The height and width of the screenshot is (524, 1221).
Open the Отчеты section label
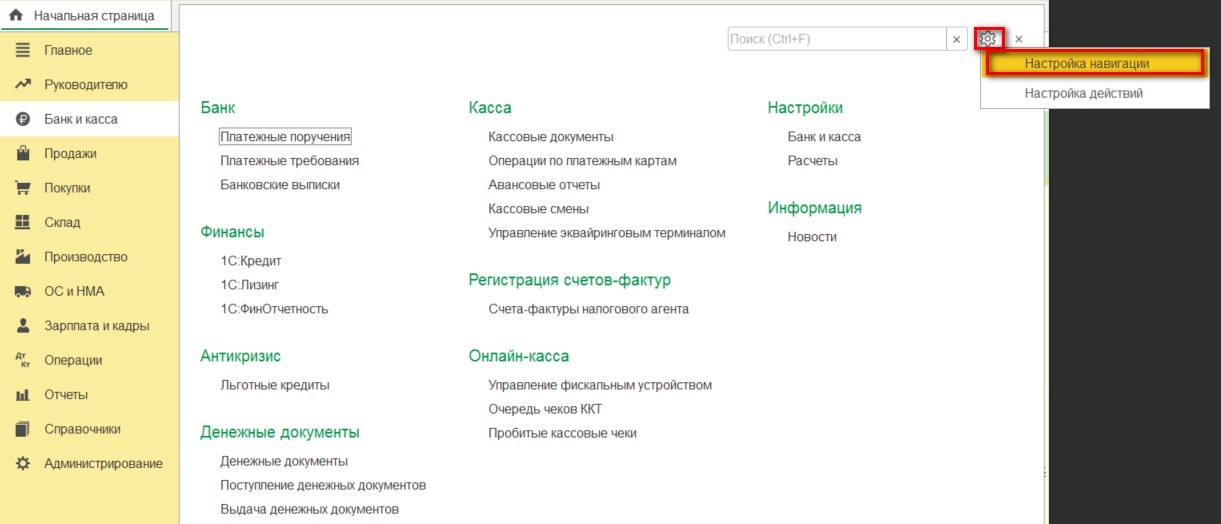click(66, 395)
